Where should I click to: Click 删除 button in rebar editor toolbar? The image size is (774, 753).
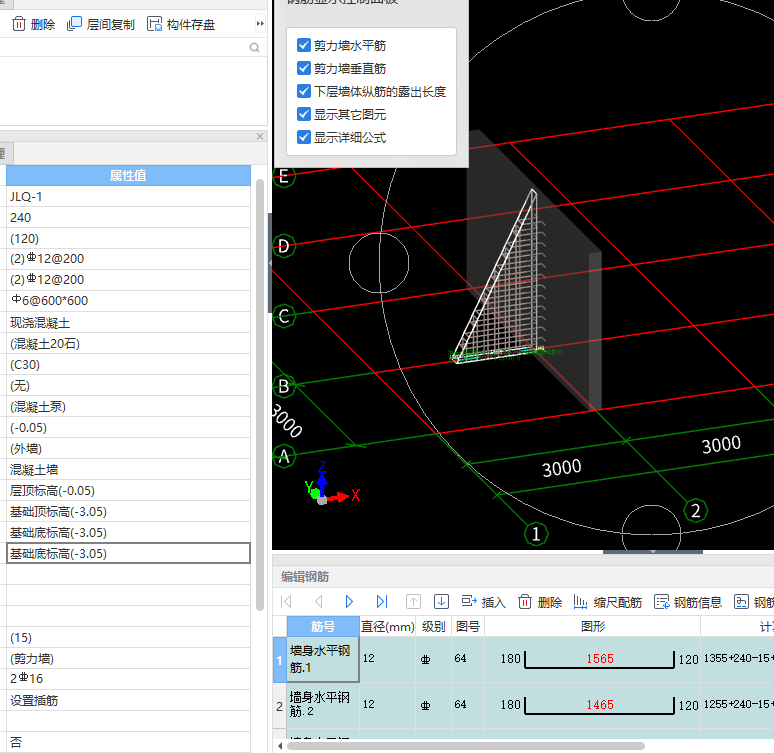pos(540,602)
